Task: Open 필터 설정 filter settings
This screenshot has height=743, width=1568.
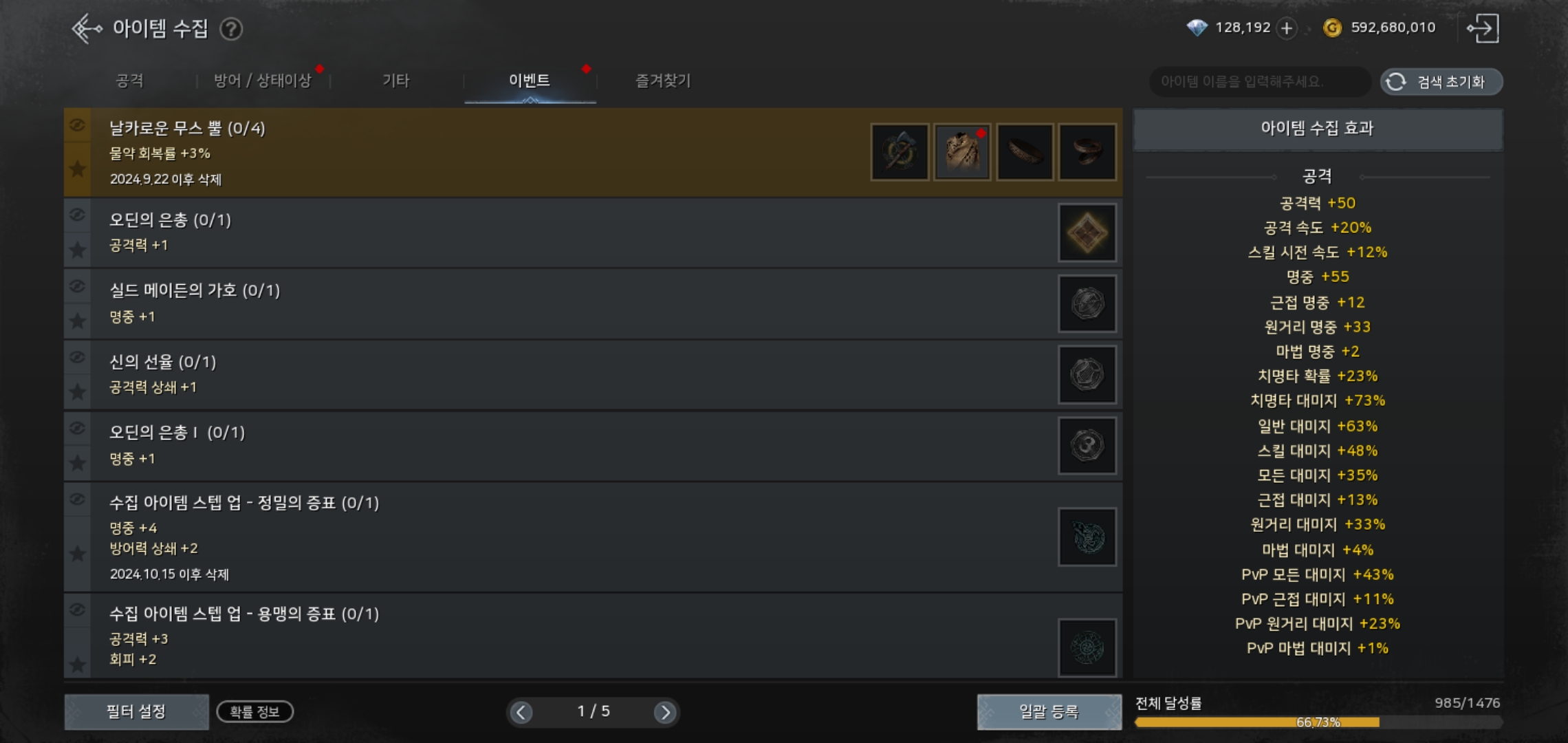Action: tap(136, 711)
